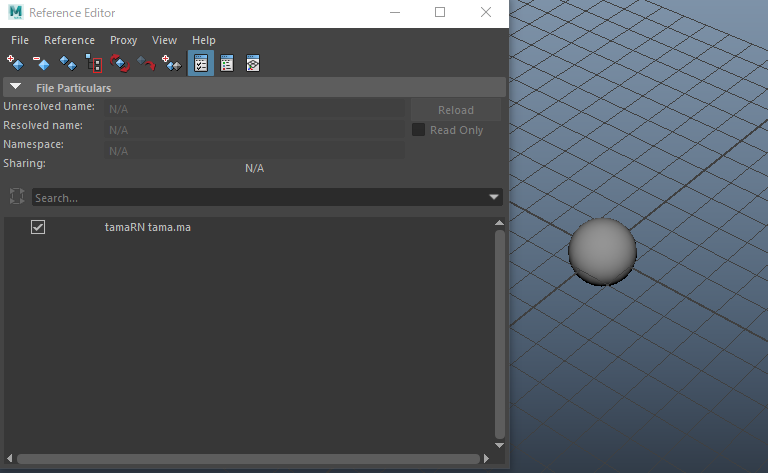This screenshot has width=768, height=473.
Task: Select the sphere in the viewport
Action: [602, 252]
